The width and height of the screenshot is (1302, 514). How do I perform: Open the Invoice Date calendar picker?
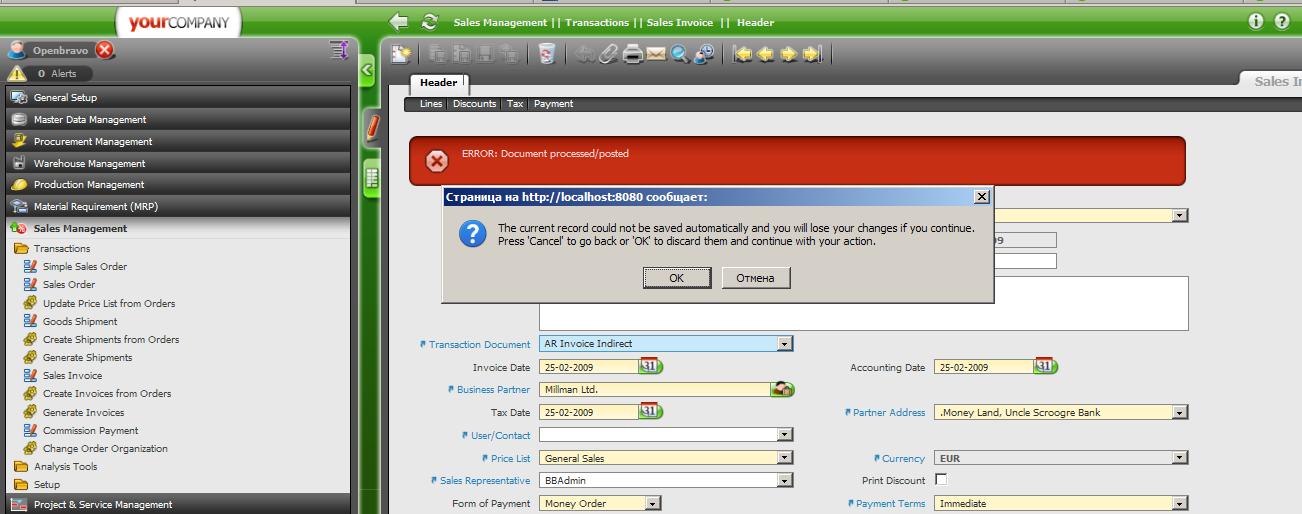pos(650,366)
